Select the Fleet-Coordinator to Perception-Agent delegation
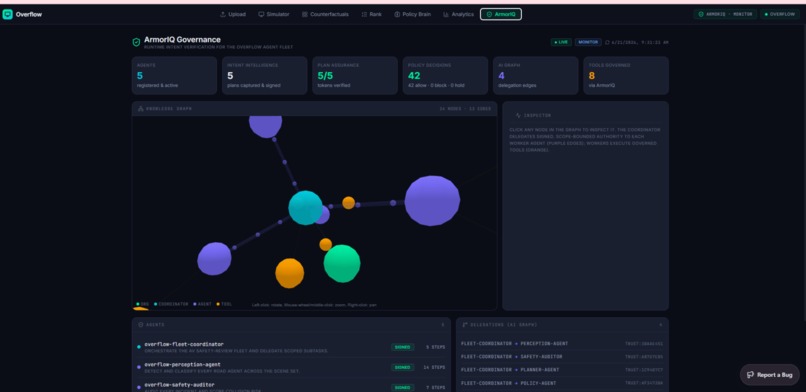 (x=562, y=343)
